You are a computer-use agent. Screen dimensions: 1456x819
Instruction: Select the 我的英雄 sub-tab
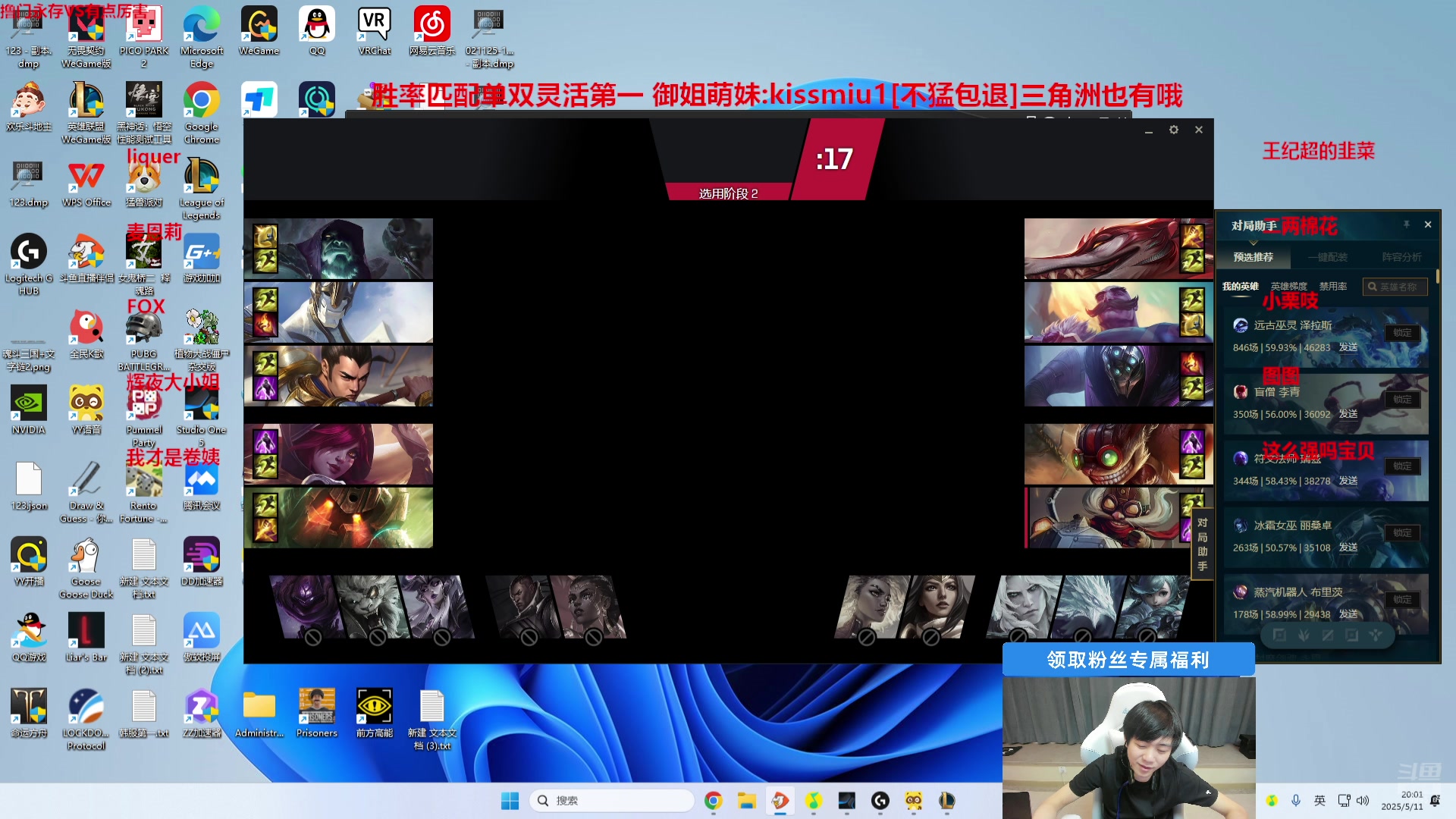coord(1240,286)
